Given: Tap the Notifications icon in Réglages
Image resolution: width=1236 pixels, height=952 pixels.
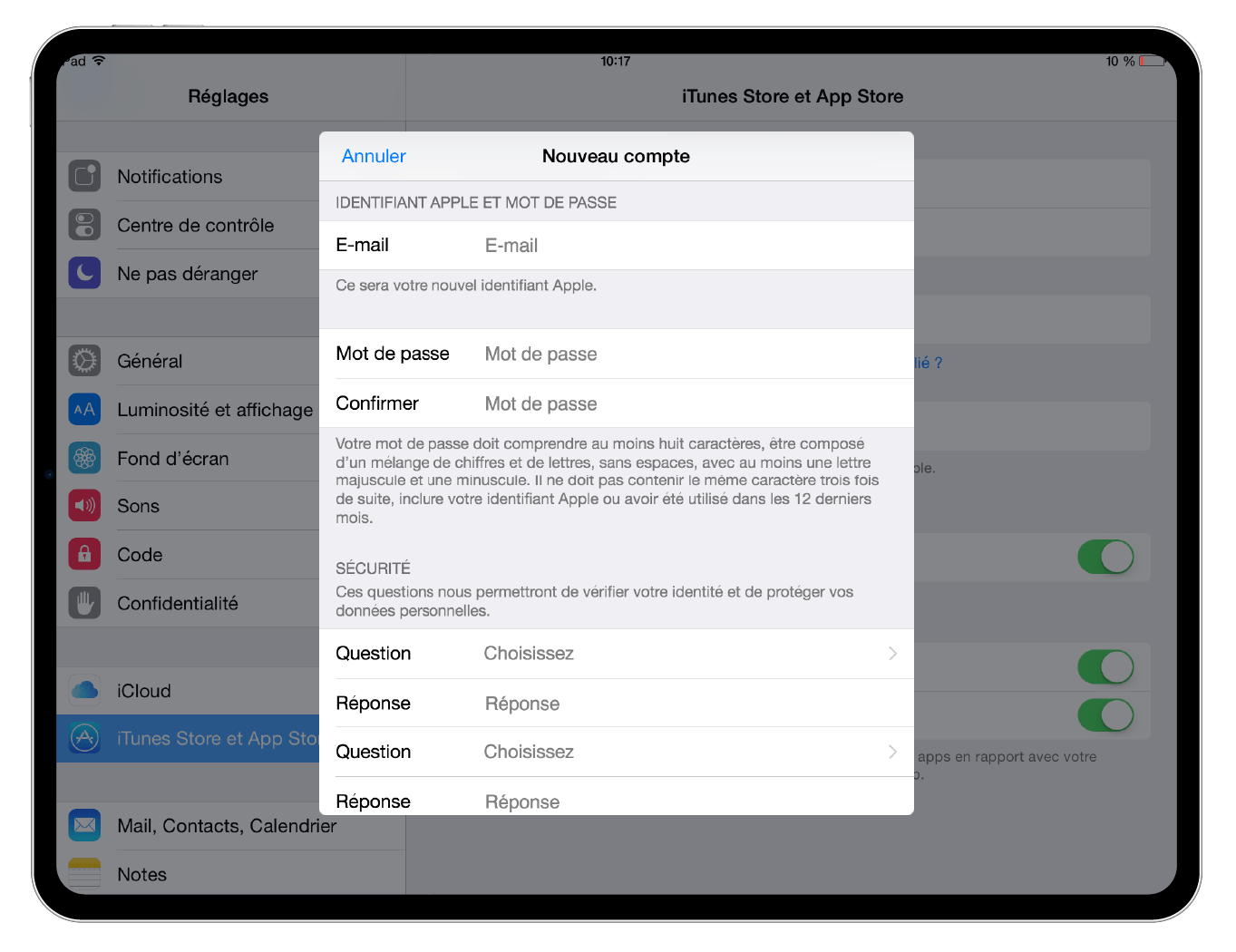Looking at the screenshot, I should pos(84,176).
